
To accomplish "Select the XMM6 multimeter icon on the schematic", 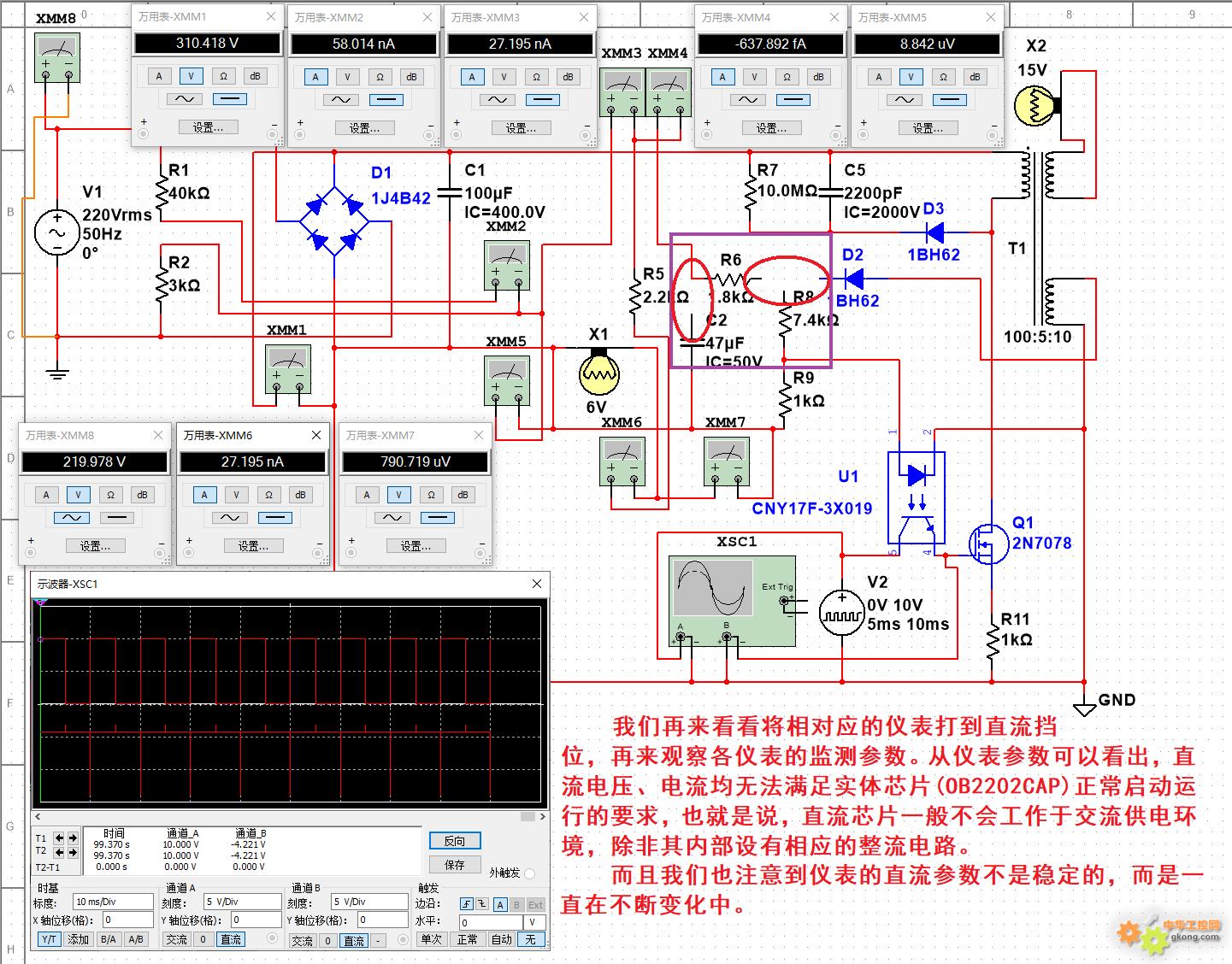I will (x=622, y=461).
